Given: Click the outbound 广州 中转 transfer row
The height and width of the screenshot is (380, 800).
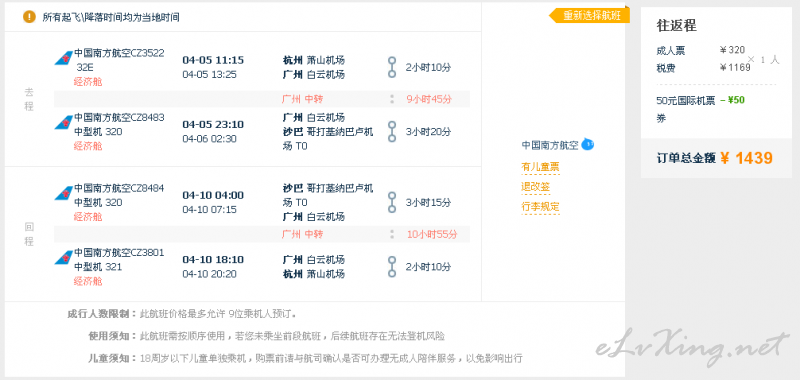Looking at the screenshot, I should coord(262,99).
